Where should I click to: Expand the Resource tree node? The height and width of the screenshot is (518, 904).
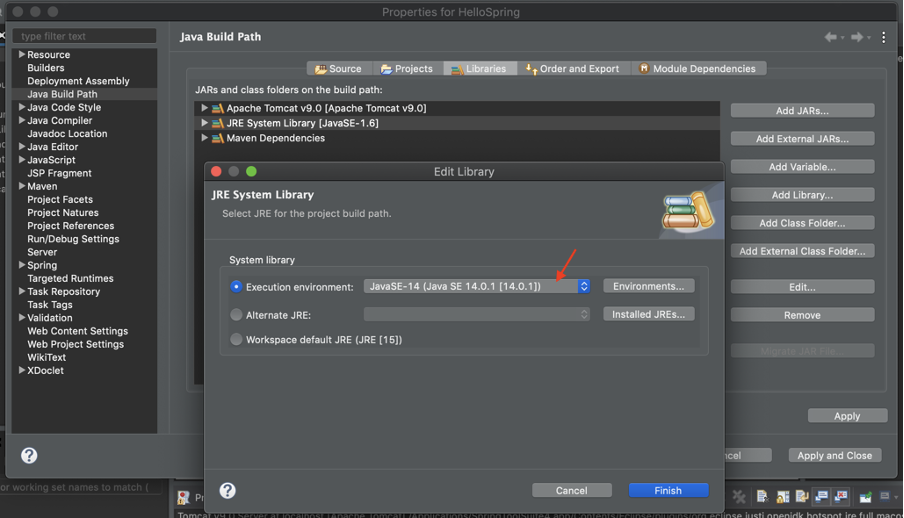(22, 54)
